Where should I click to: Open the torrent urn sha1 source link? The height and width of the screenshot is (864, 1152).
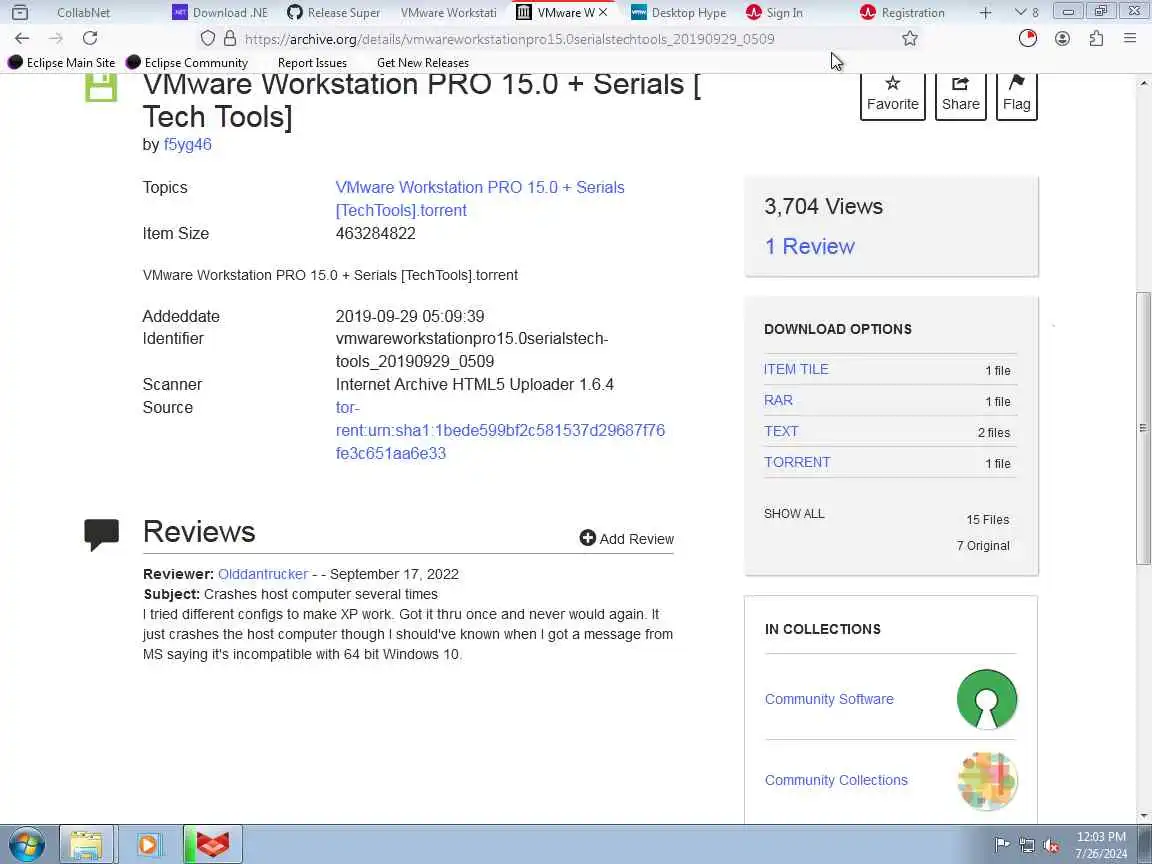point(500,430)
